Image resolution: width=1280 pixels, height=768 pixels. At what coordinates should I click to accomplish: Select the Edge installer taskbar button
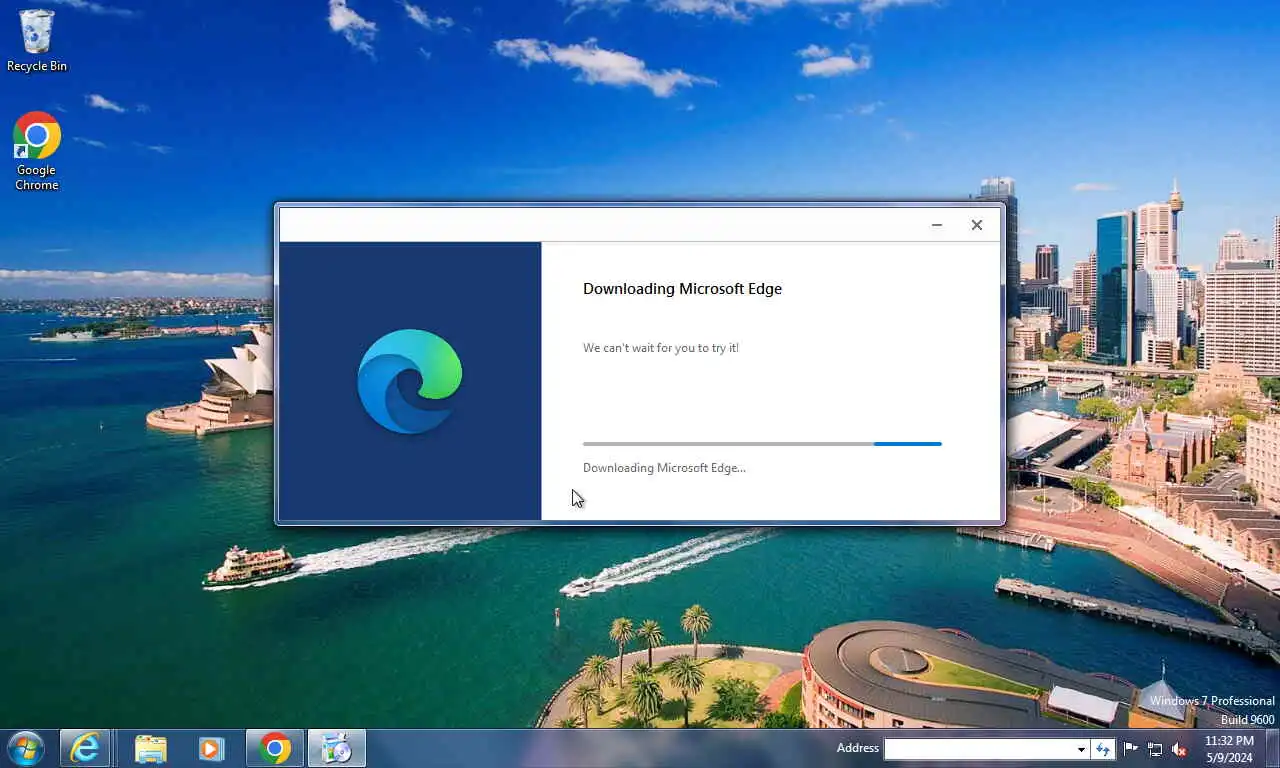336,748
